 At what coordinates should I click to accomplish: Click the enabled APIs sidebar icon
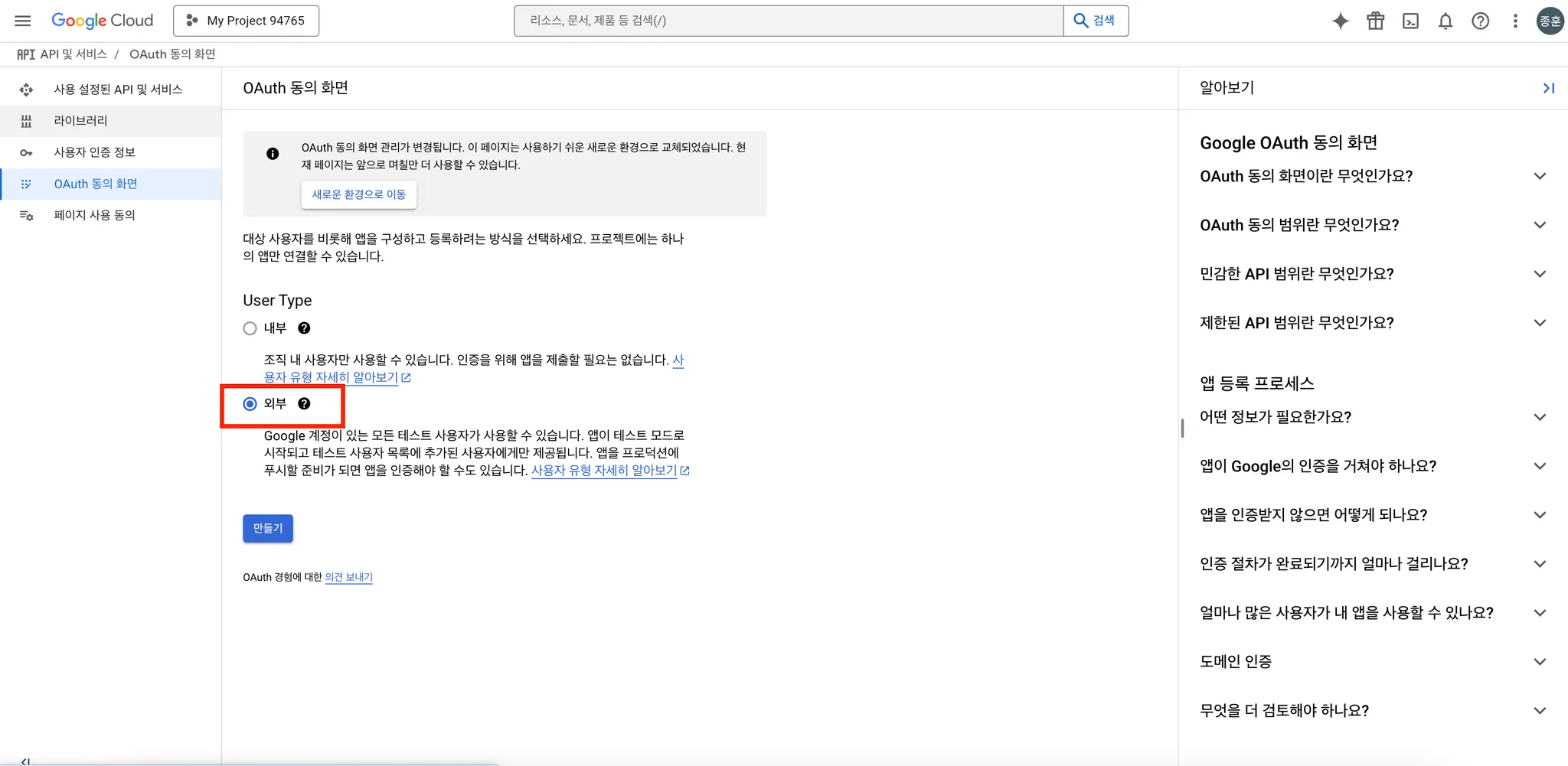coord(26,90)
